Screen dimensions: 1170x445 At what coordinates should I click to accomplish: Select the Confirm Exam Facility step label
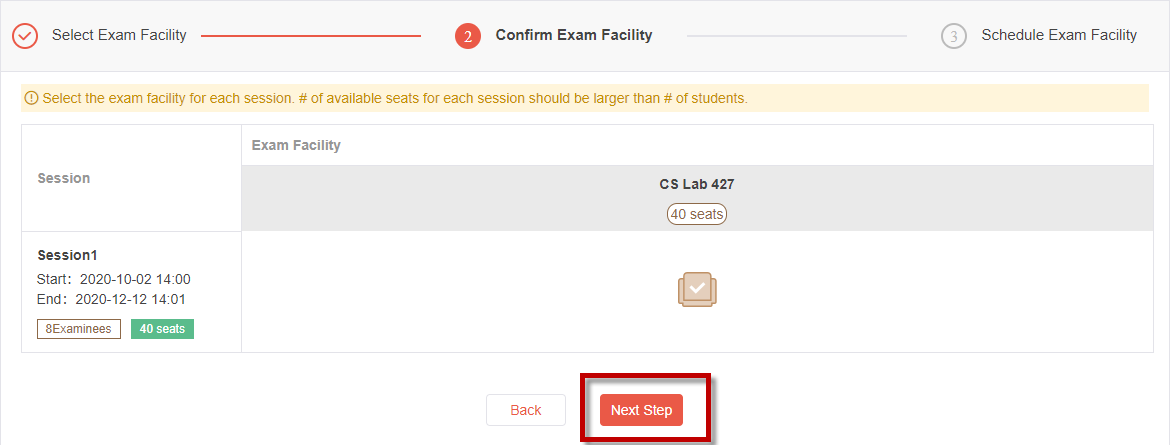pyautogui.click(x=574, y=35)
